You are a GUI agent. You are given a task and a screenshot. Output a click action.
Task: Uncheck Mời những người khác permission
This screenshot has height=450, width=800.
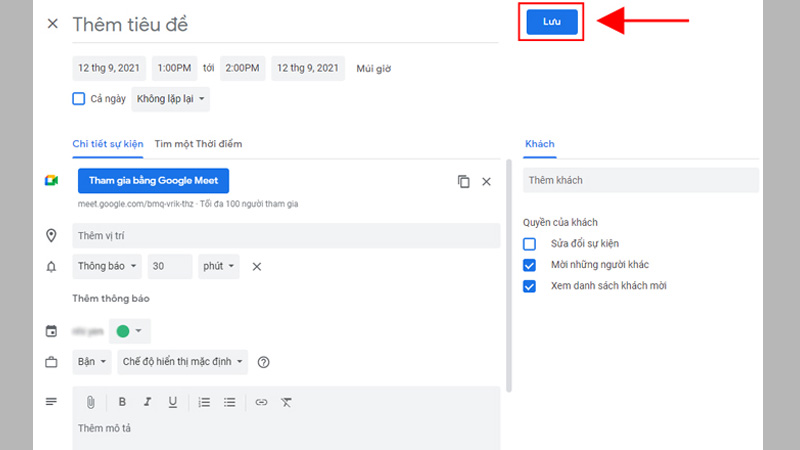point(530,265)
